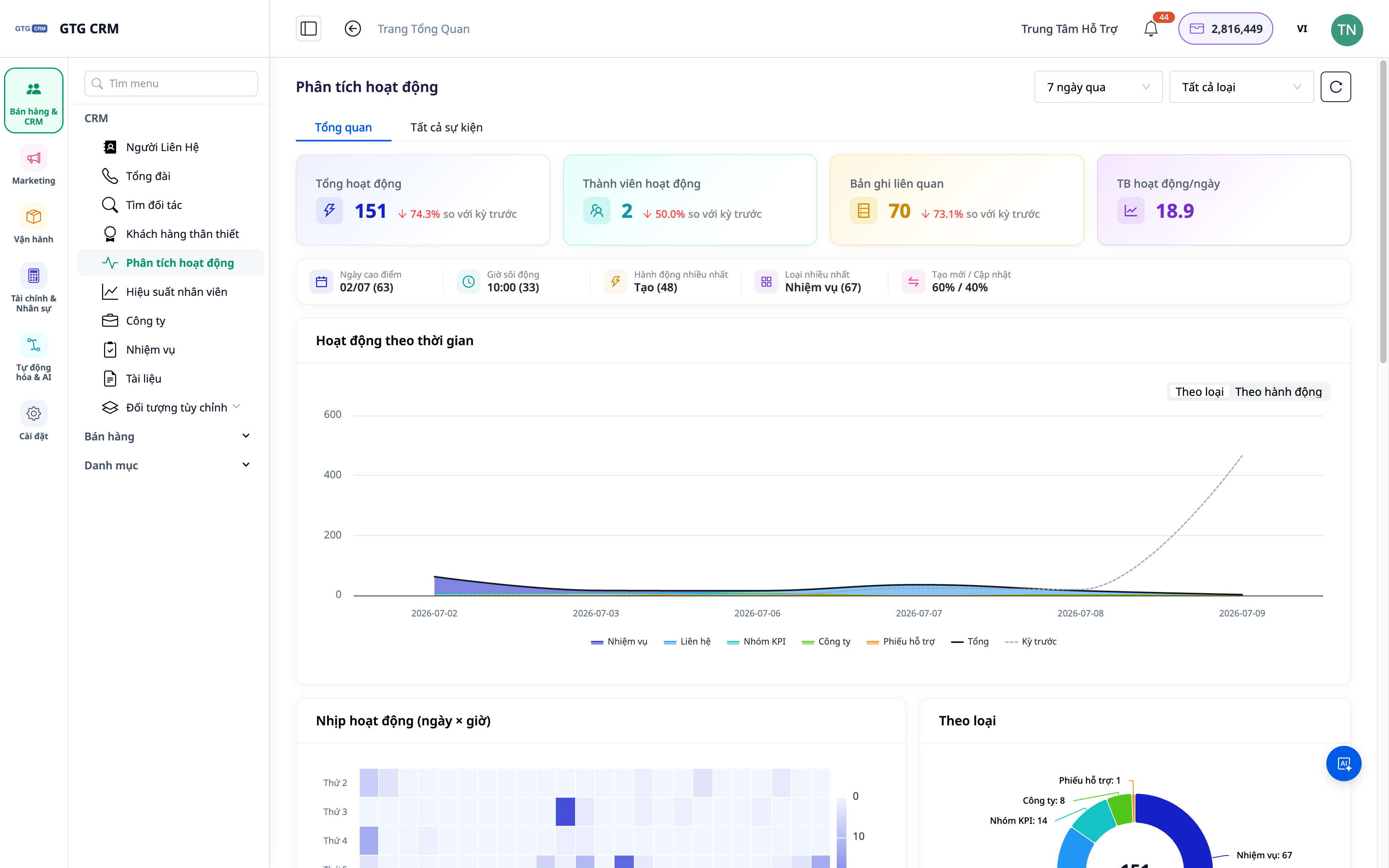Select Phân tích hoạt động menu item
The height and width of the screenshot is (868, 1389).
click(171, 263)
